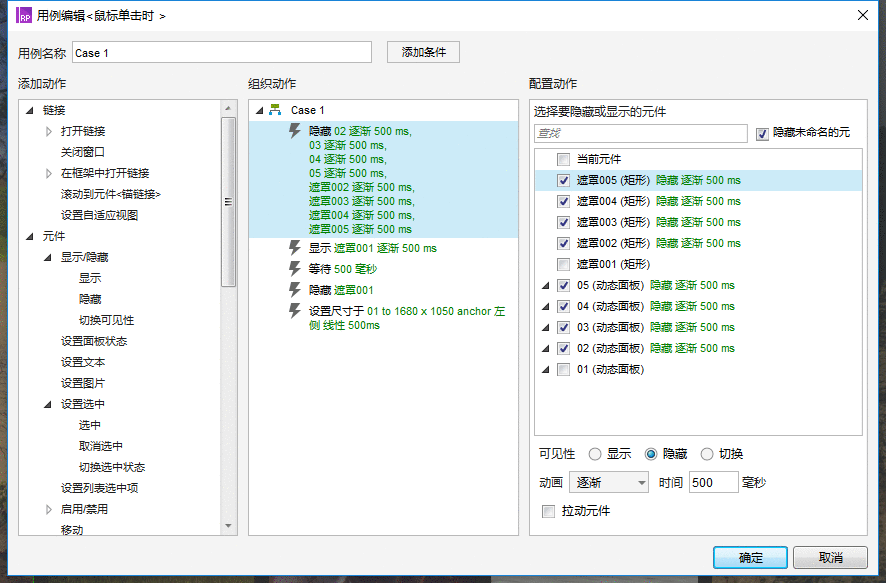Click the 用例名称 Case 1 input field
The width and height of the screenshot is (886, 583).
point(222,52)
